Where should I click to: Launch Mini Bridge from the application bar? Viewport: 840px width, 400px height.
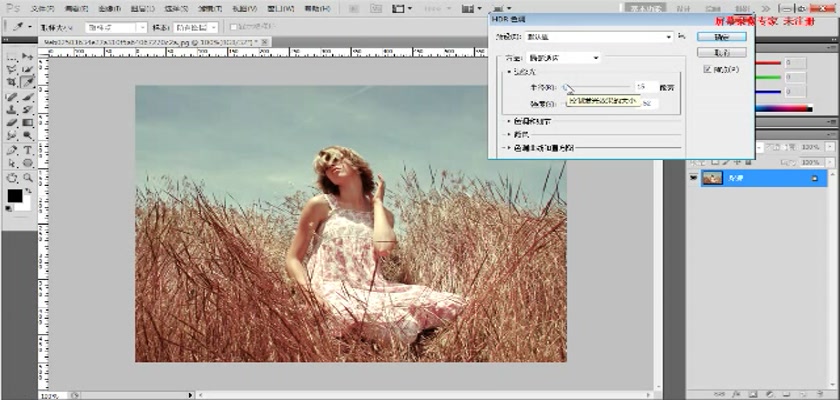point(377,9)
